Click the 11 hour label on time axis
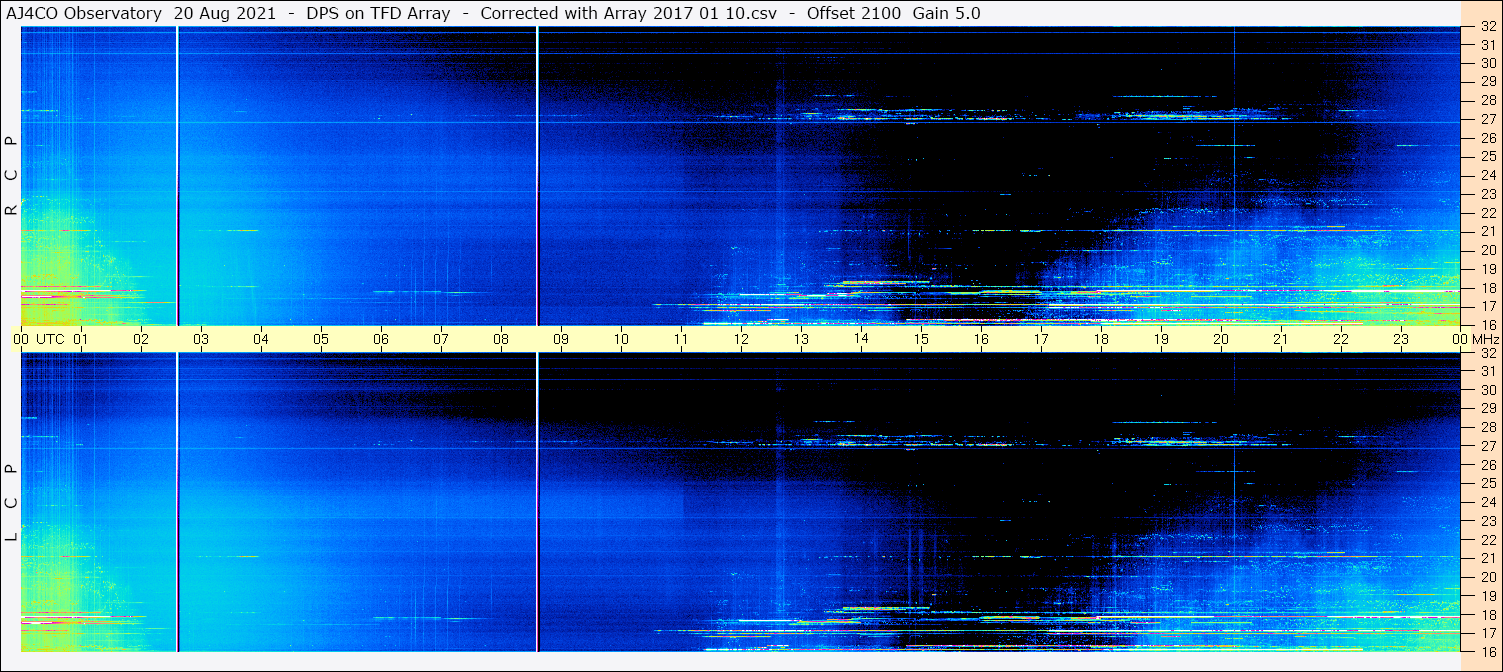Viewport: 1503px width, 672px height. (681, 339)
